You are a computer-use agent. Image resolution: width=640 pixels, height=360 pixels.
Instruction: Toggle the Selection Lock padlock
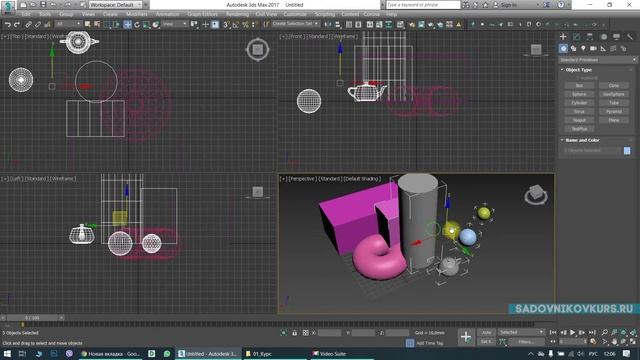(x=294, y=333)
